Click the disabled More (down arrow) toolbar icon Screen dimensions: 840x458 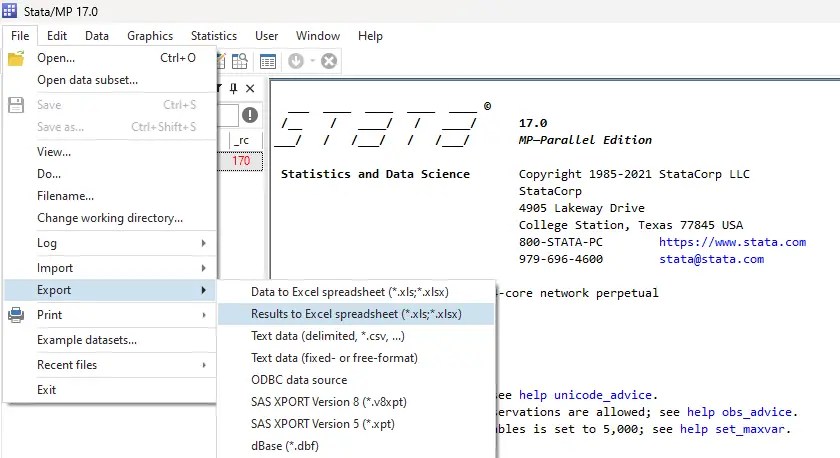[296, 61]
